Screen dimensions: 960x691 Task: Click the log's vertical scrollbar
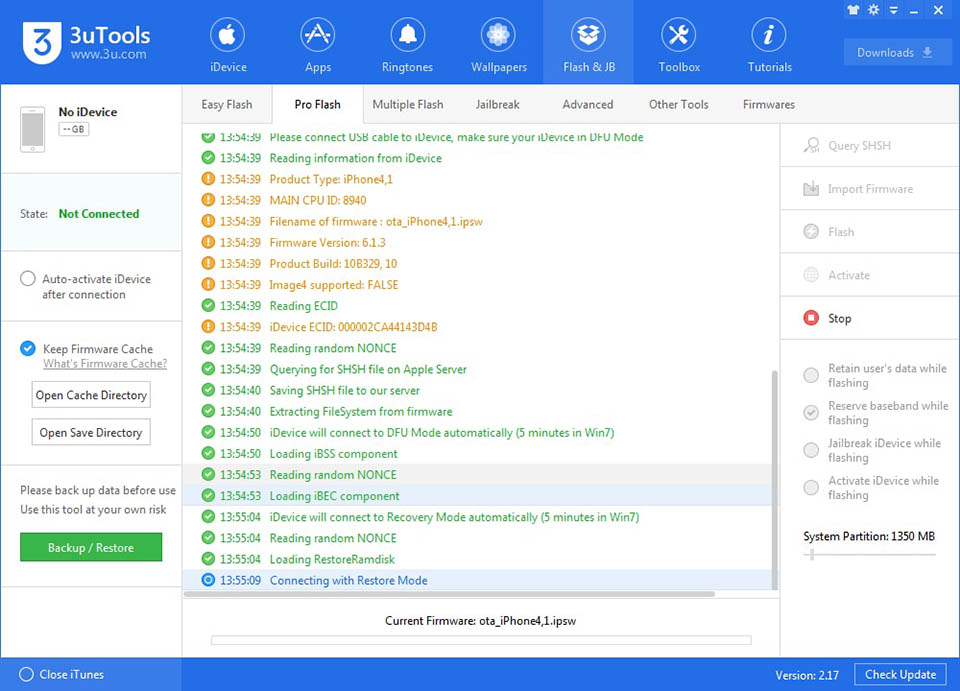[775, 480]
